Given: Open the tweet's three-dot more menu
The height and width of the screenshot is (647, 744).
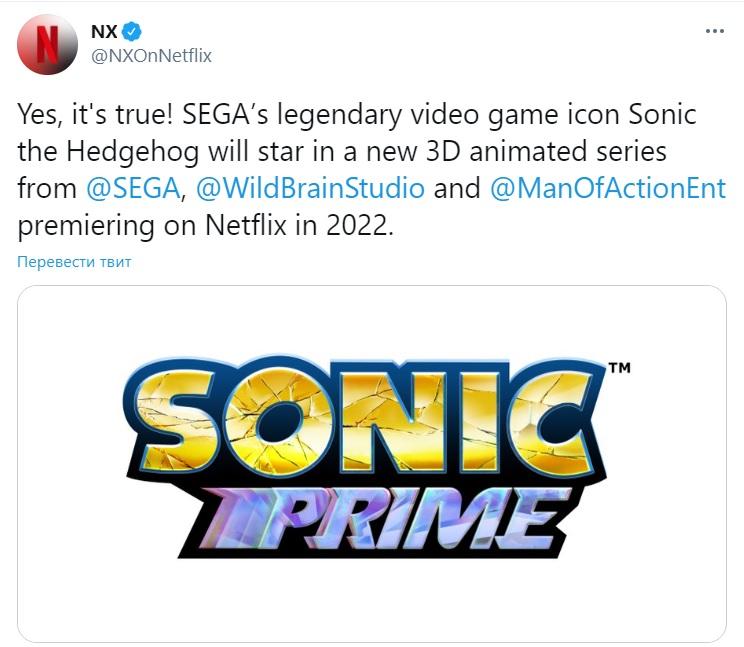Looking at the screenshot, I should (714, 31).
